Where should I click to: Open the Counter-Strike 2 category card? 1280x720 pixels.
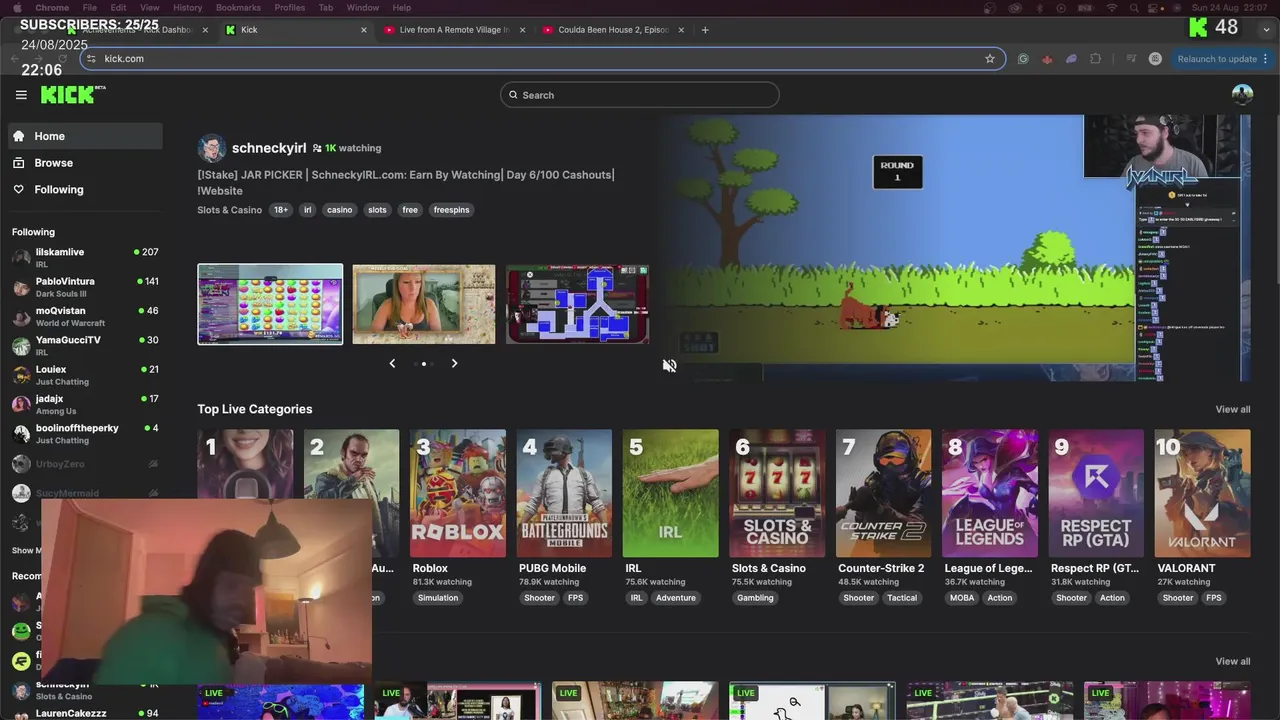coord(883,494)
